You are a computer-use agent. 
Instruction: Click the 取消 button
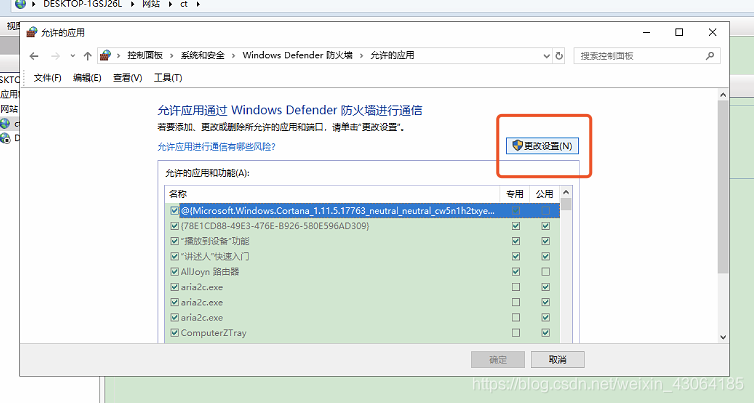point(558,360)
